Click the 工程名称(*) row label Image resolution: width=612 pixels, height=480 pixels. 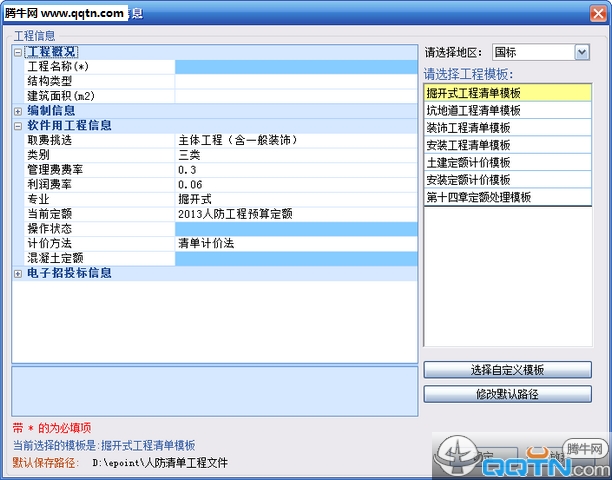point(58,67)
